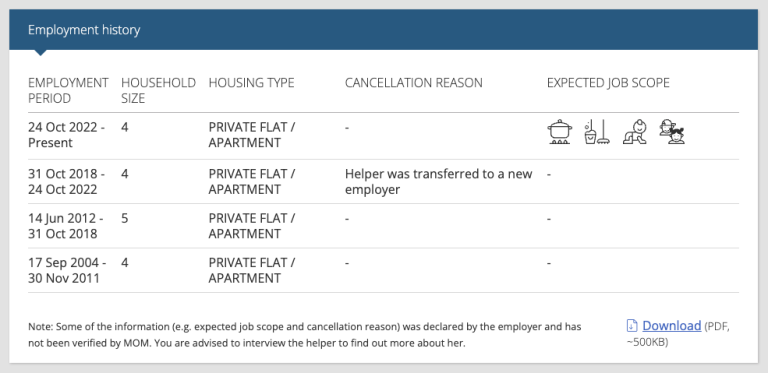Select the 14 Jun 2012 employment period
This screenshot has width=768, height=373.
pos(66,226)
